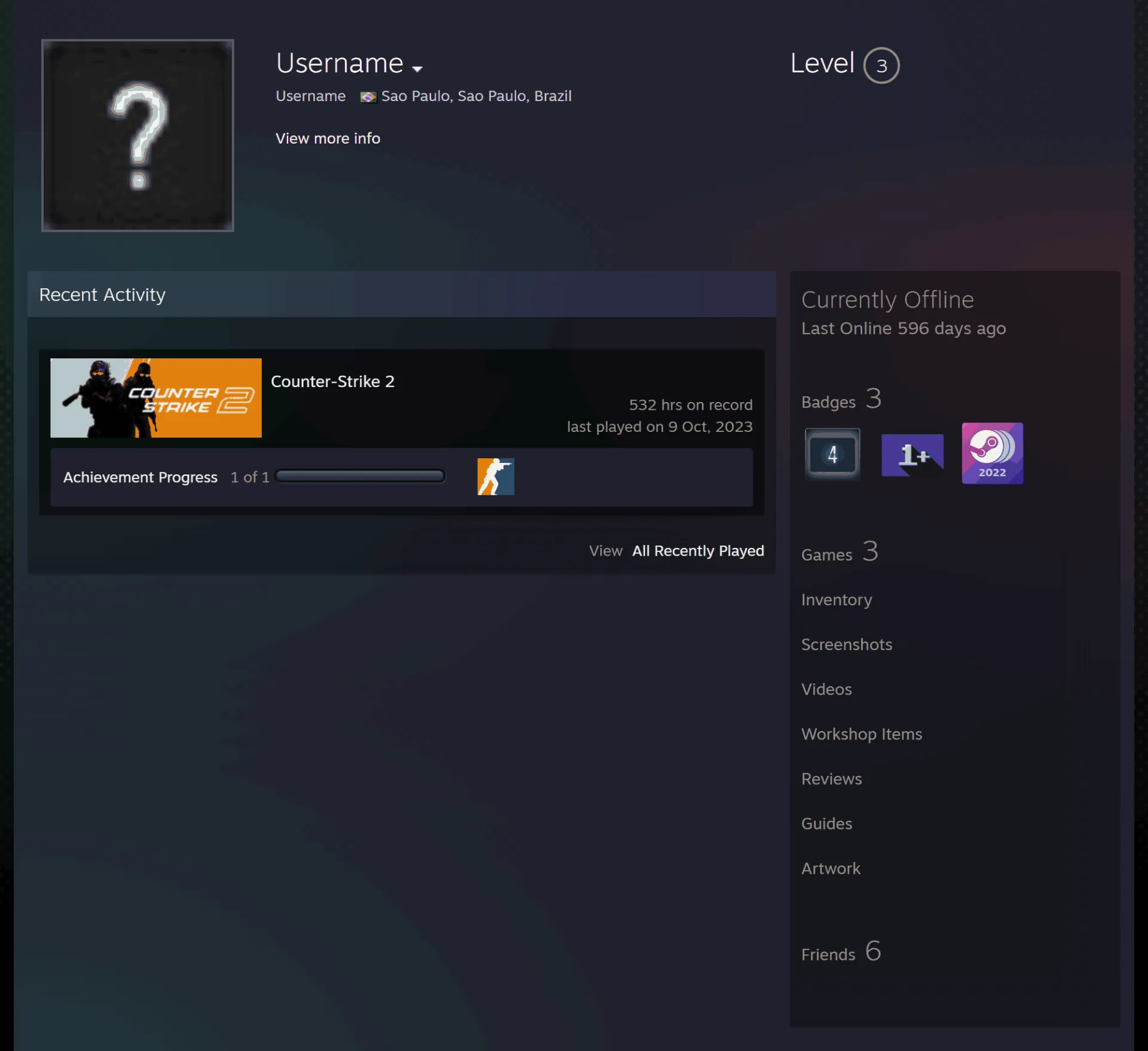Open the Games list

pos(839,552)
